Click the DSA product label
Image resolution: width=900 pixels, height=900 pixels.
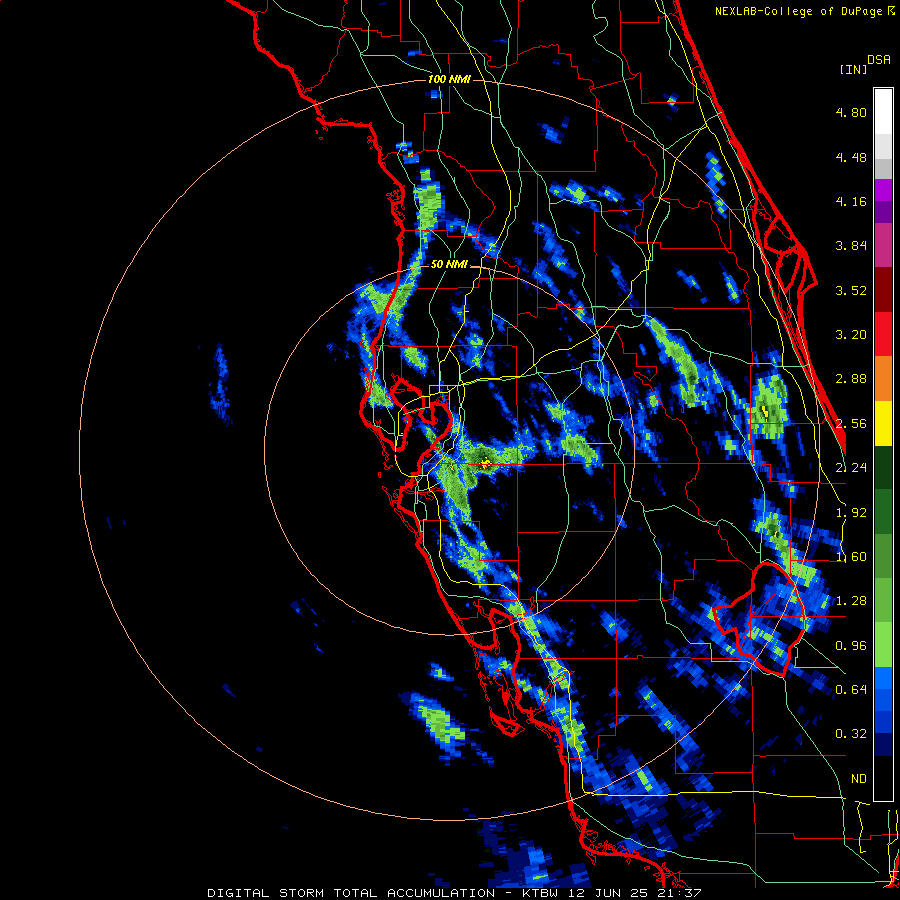coord(879,60)
